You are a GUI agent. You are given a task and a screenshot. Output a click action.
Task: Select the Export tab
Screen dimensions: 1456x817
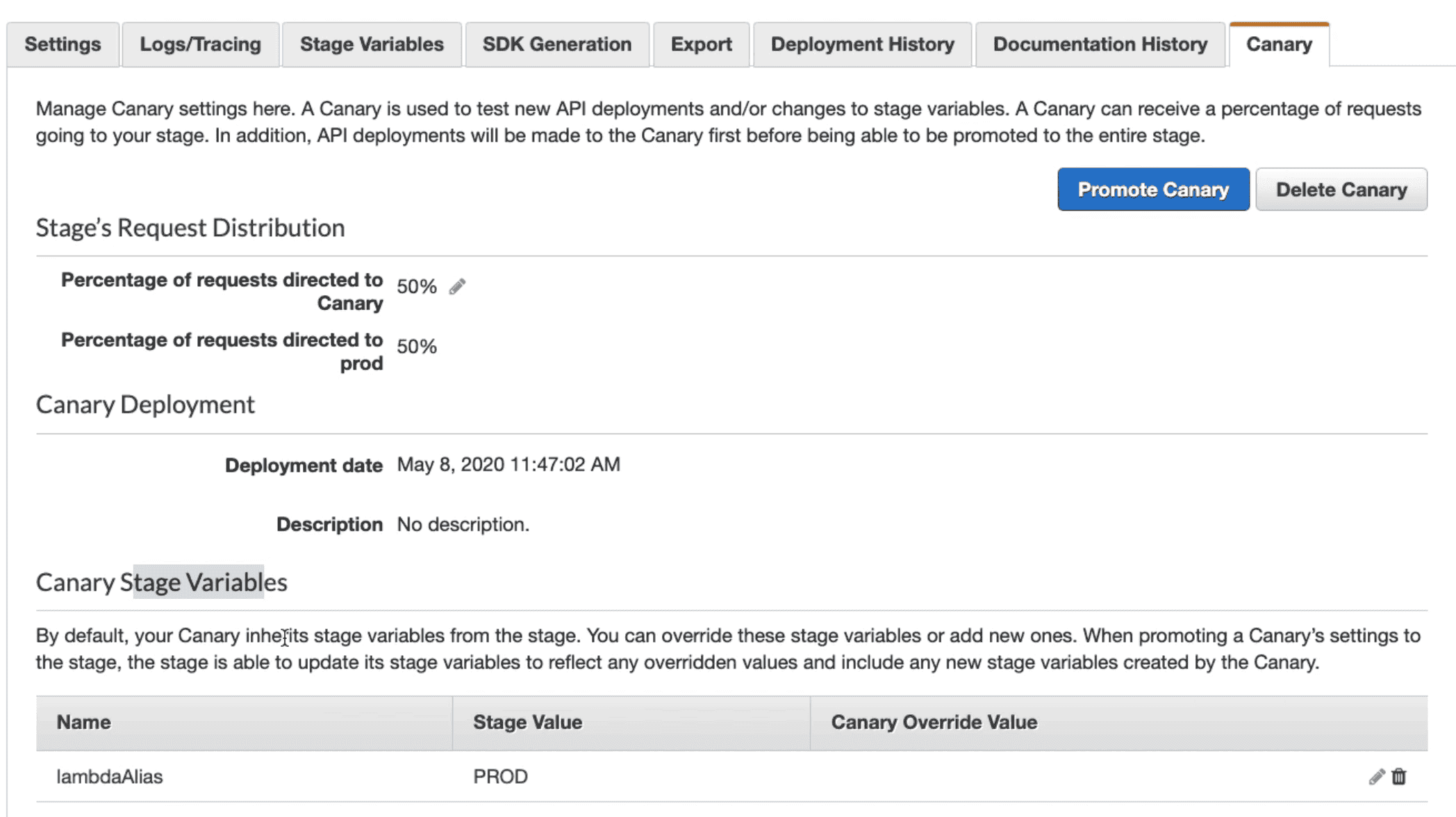point(701,44)
